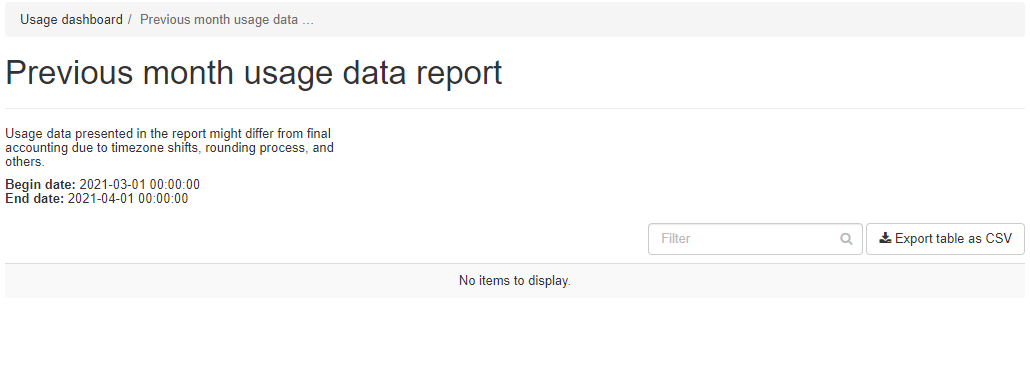Select the begin date value 2021-03-01 00:00:00
The width and height of the screenshot is (1030, 370).
pyautogui.click(x=139, y=185)
